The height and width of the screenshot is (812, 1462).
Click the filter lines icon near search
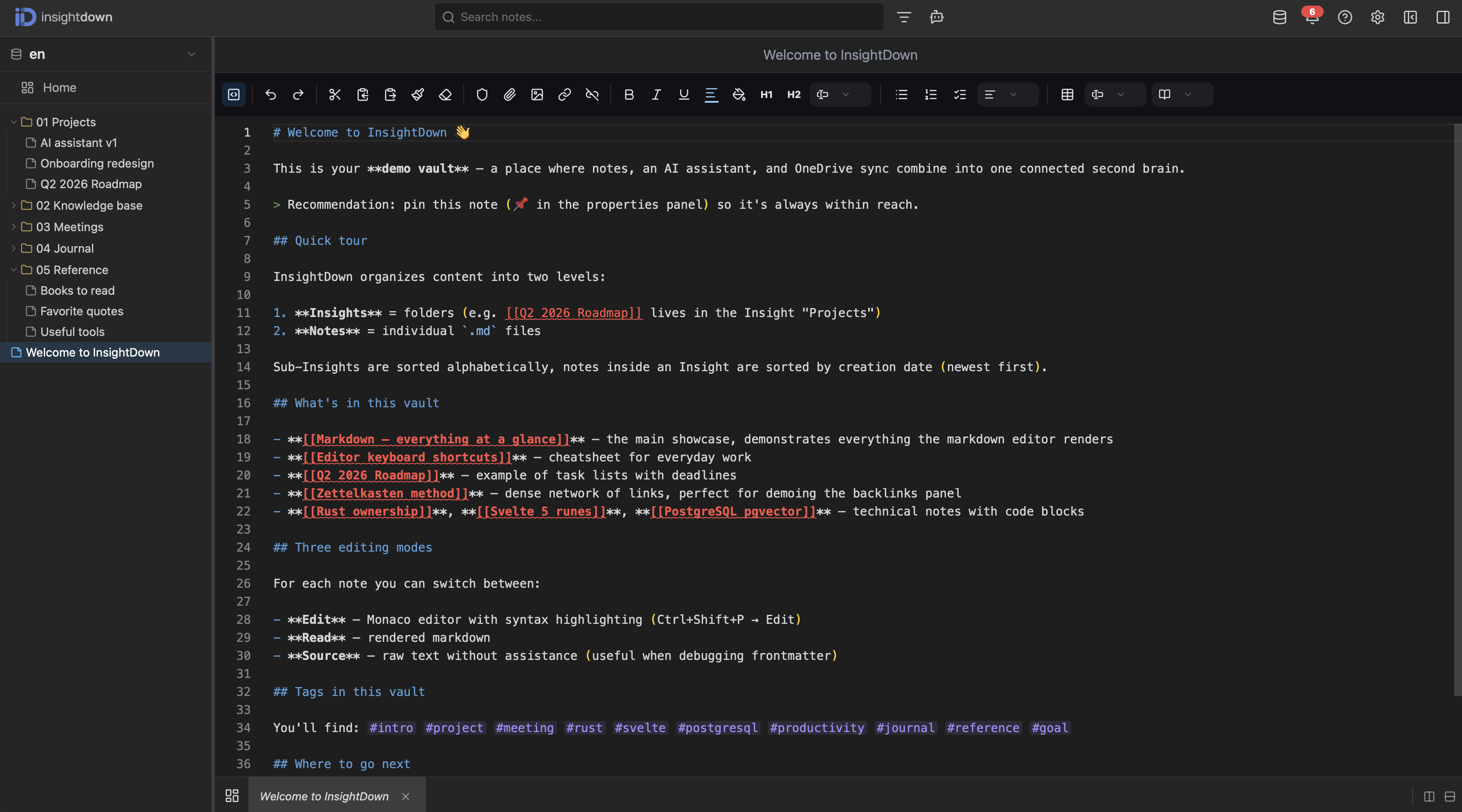[904, 17]
